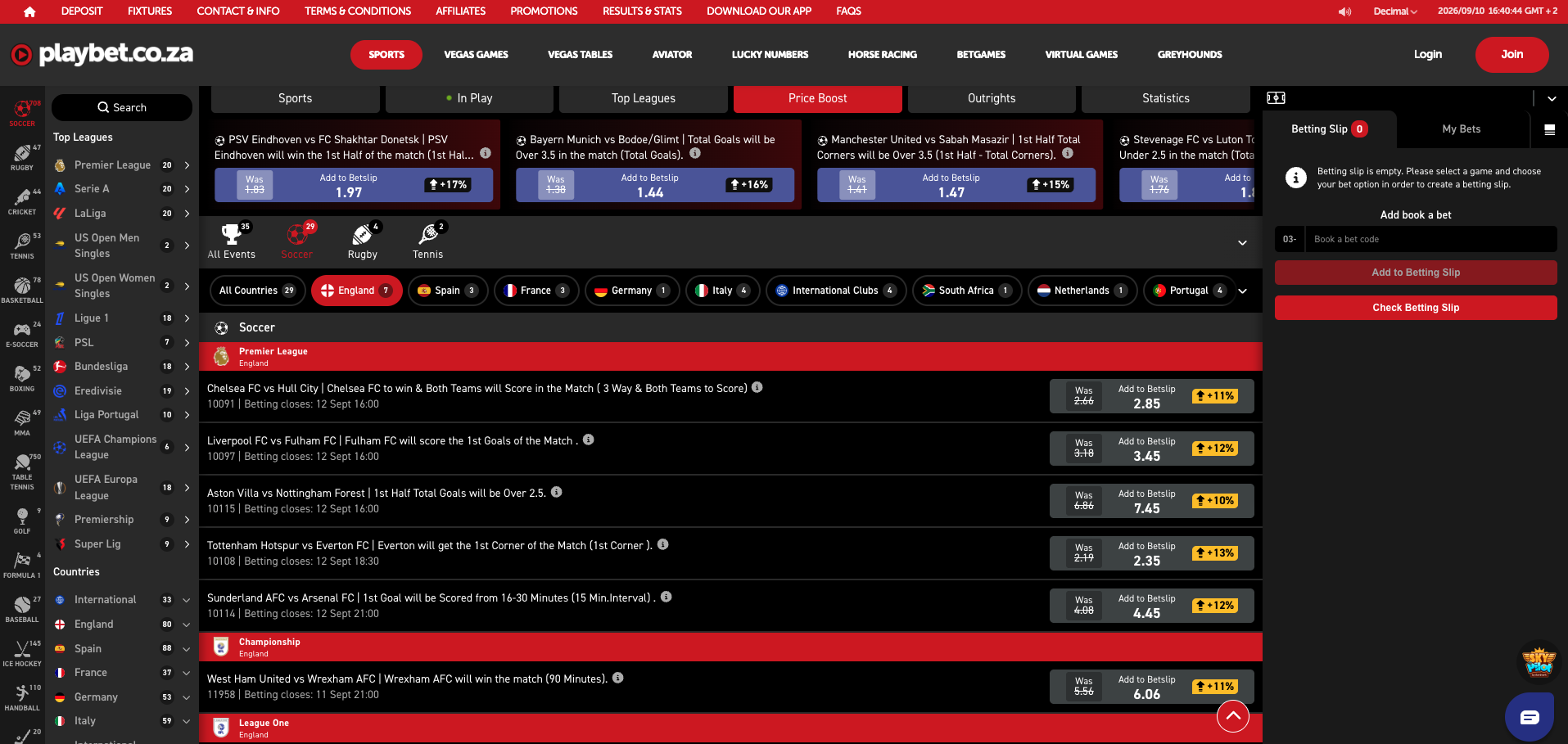Select Tennis icon in price boost filter
Image resolution: width=1568 pixels, height=744 pixels.
click(x=427, y=241)
